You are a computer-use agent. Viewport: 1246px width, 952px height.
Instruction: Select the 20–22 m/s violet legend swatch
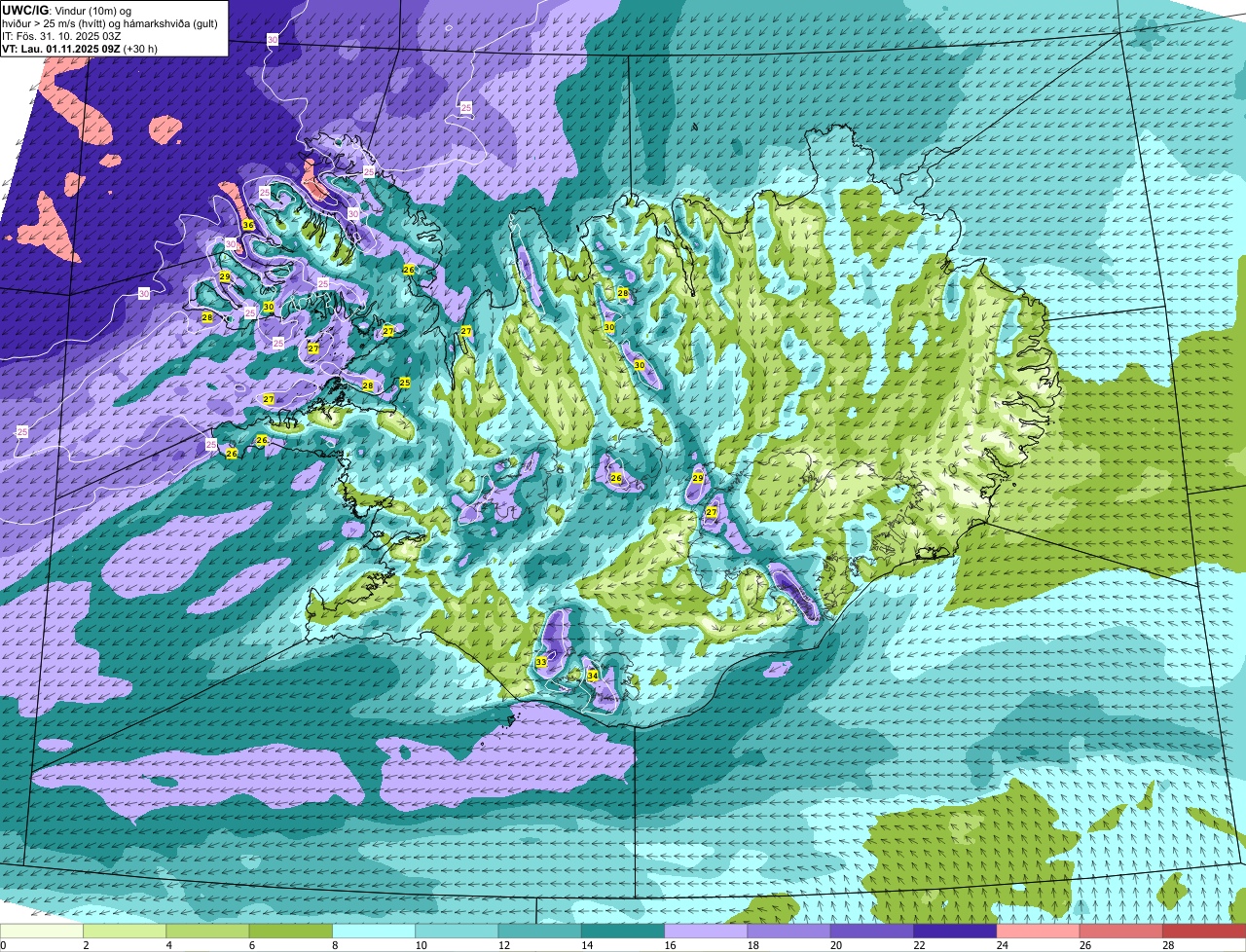tap(872, 931)
